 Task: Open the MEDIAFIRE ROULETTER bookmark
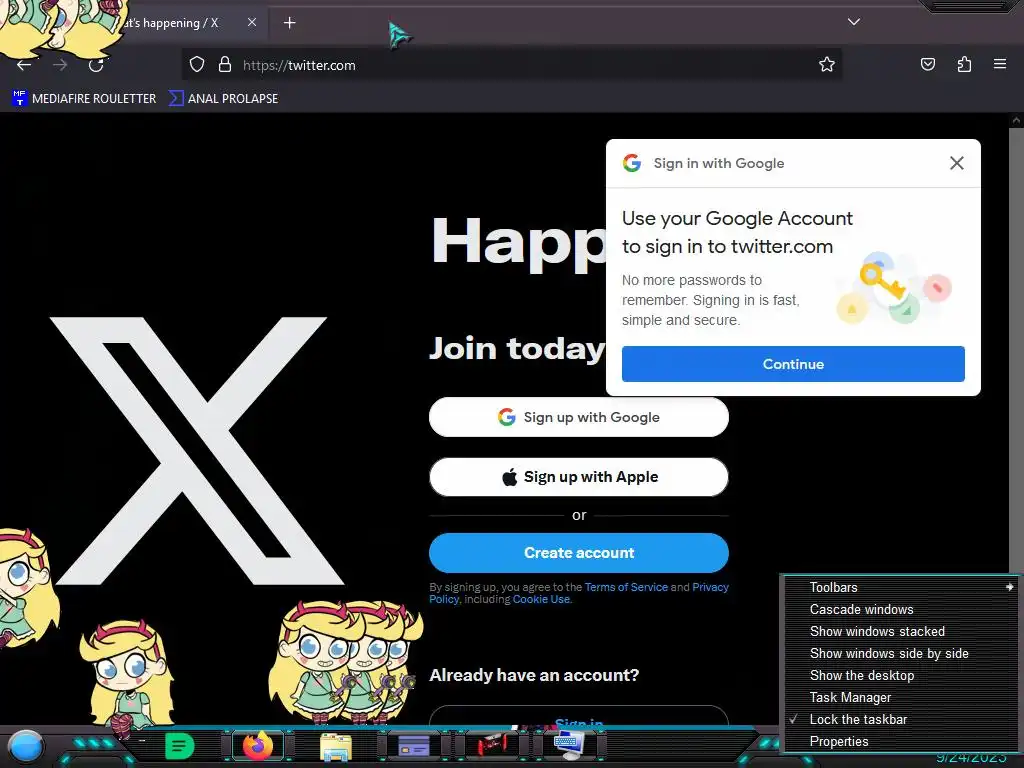[x=84, y=99]
